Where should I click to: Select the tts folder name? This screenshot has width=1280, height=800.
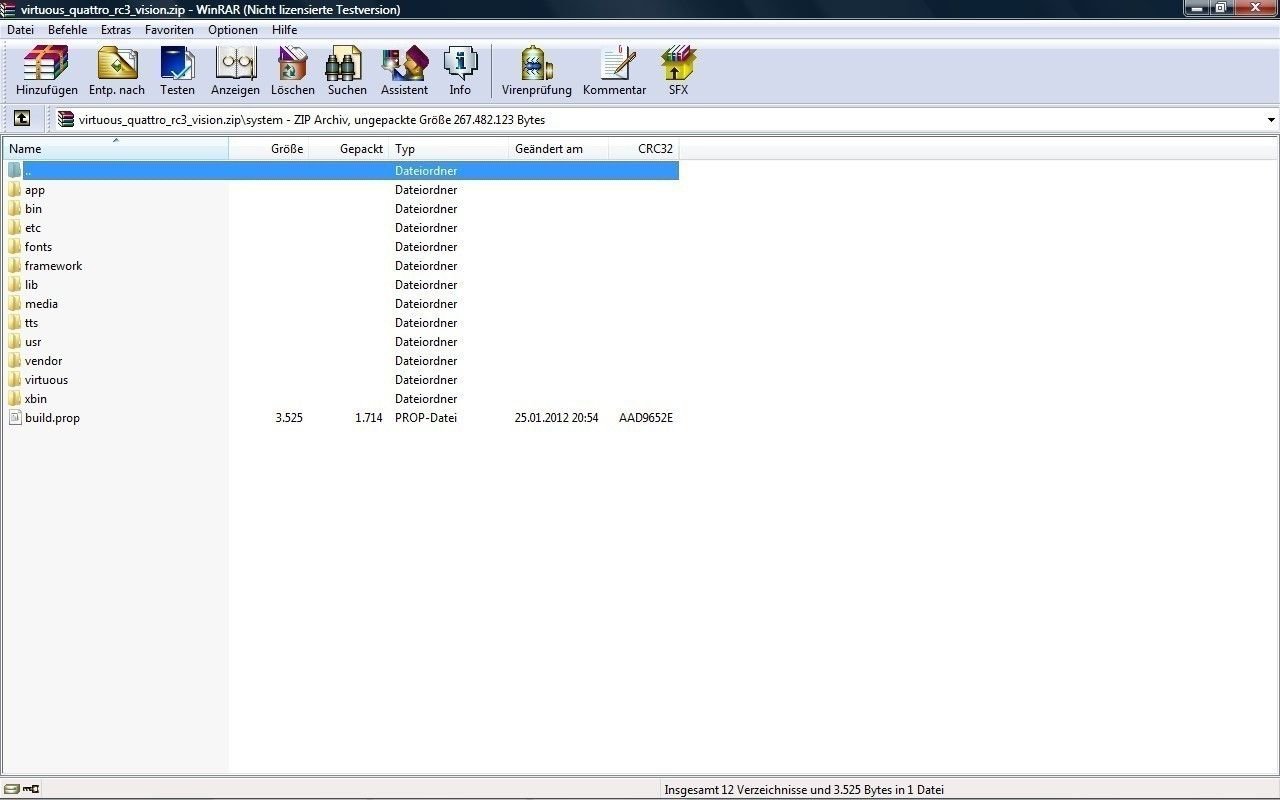[31, 323]
